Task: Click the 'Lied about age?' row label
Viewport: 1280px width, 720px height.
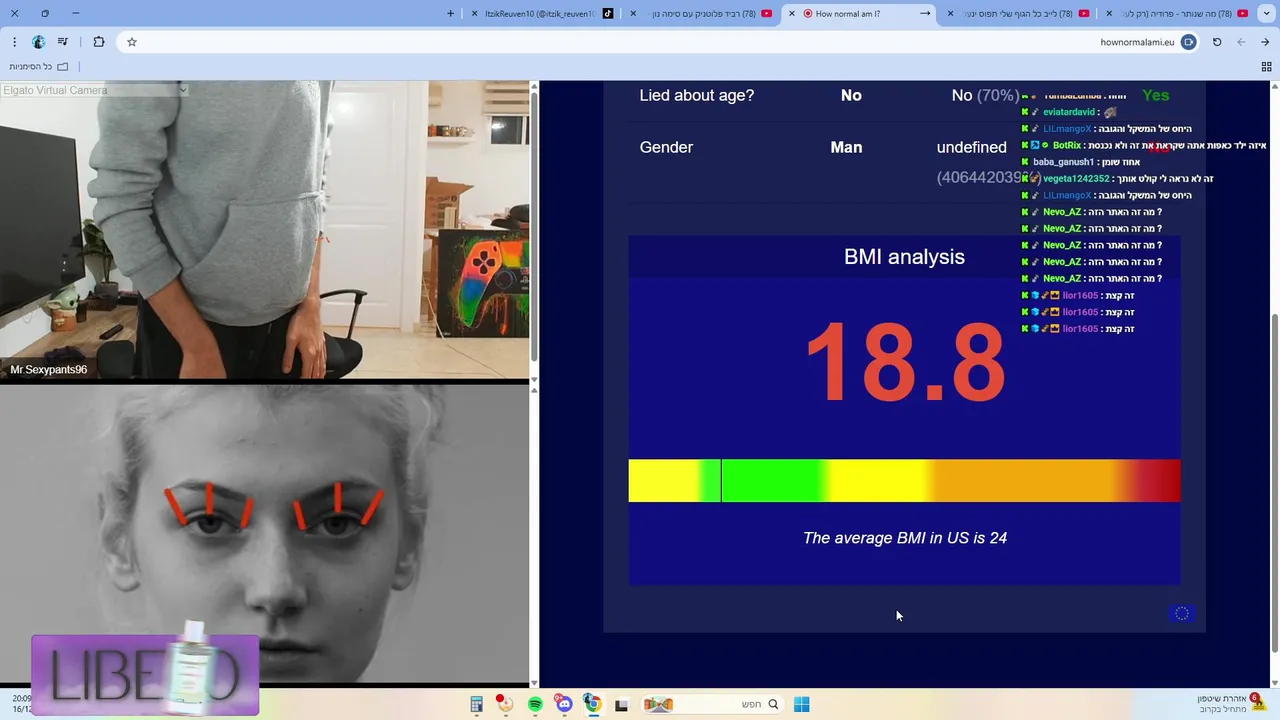Action: coord(696,95)
